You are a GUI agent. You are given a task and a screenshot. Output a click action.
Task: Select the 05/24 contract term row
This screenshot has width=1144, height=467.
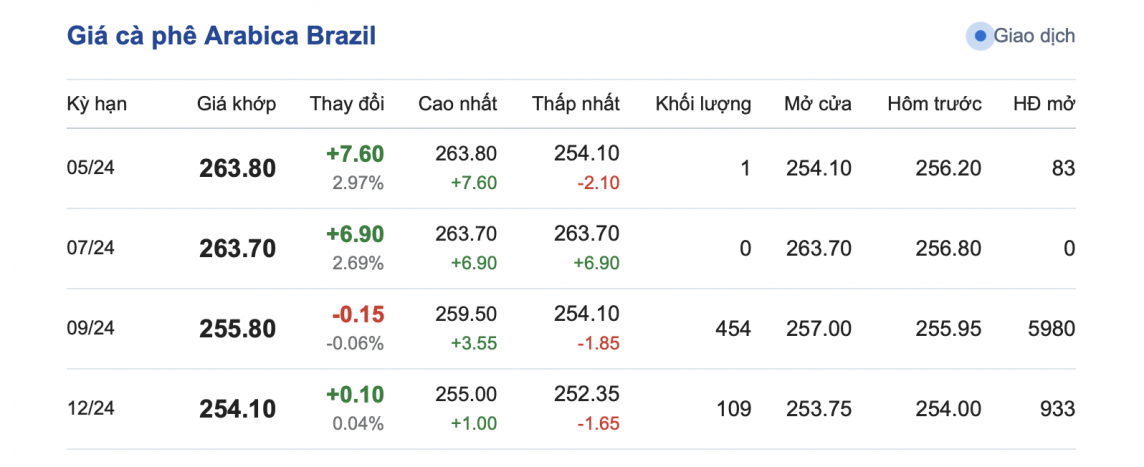click(x=91, y=169)
